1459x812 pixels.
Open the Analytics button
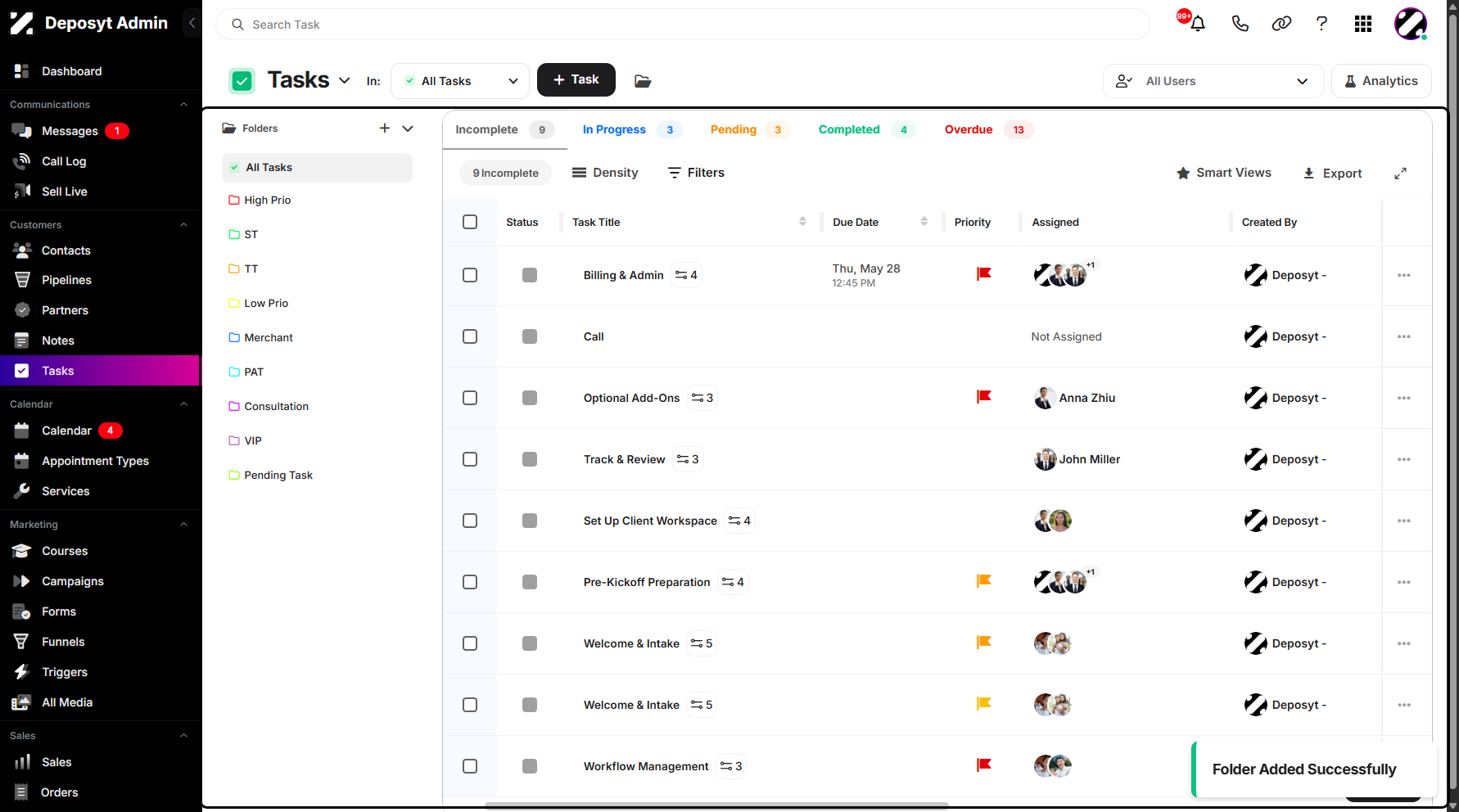[1381, 81]
